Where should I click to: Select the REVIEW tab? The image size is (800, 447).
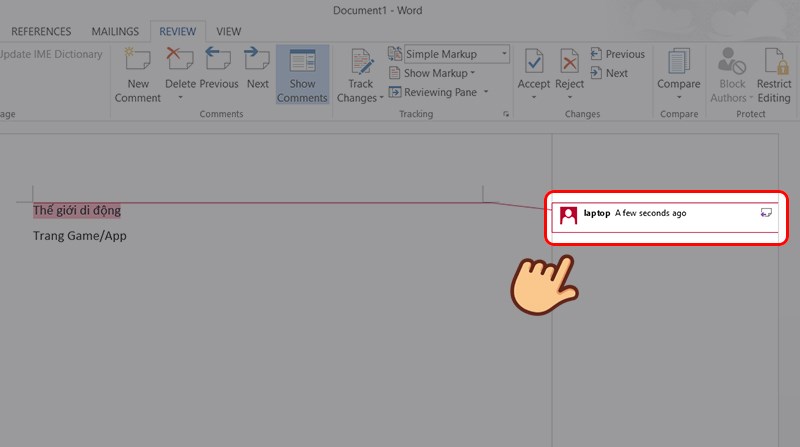(178, 32)
